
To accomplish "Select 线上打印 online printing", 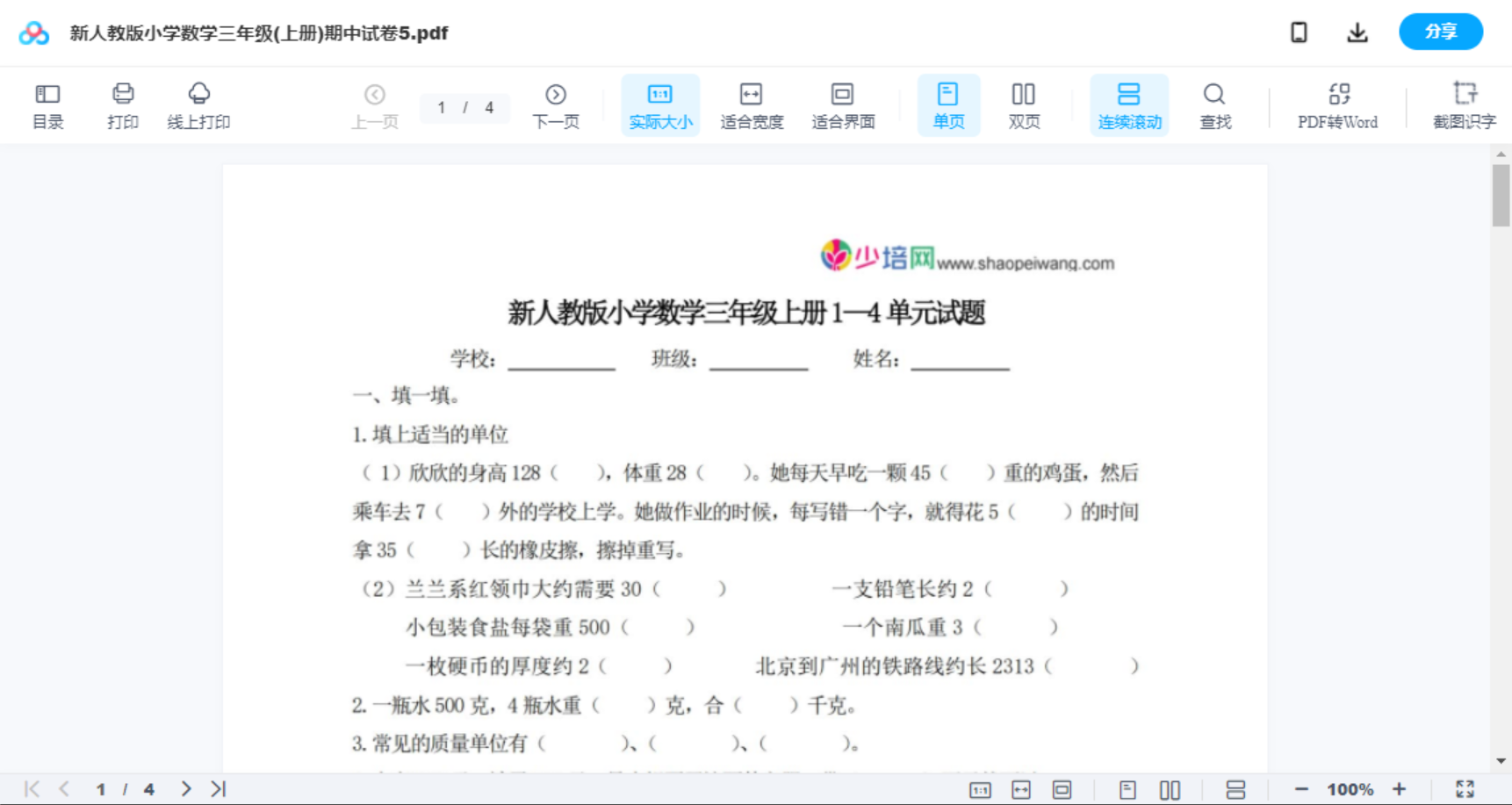I will tap(199, 104).
